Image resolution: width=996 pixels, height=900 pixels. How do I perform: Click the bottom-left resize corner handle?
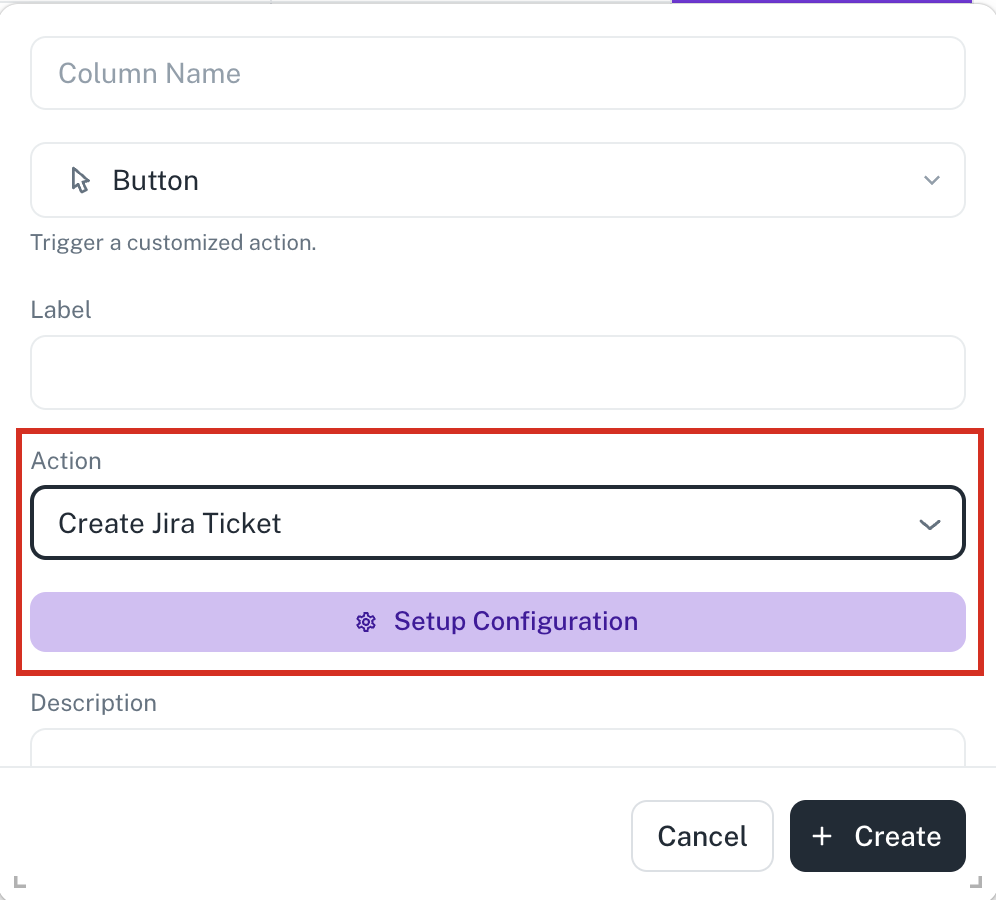(20, 882)
